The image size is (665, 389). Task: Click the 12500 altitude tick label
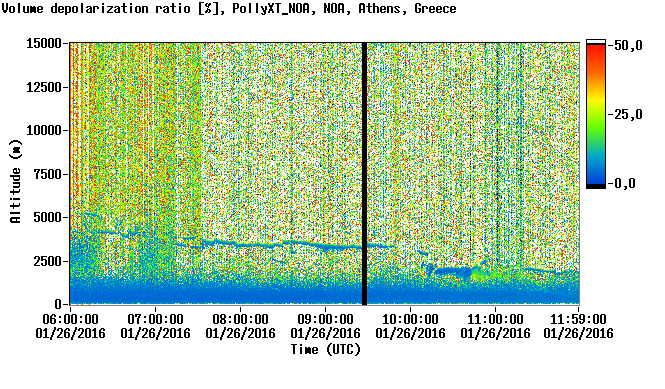pyautogui.click(x=44, y=87)
